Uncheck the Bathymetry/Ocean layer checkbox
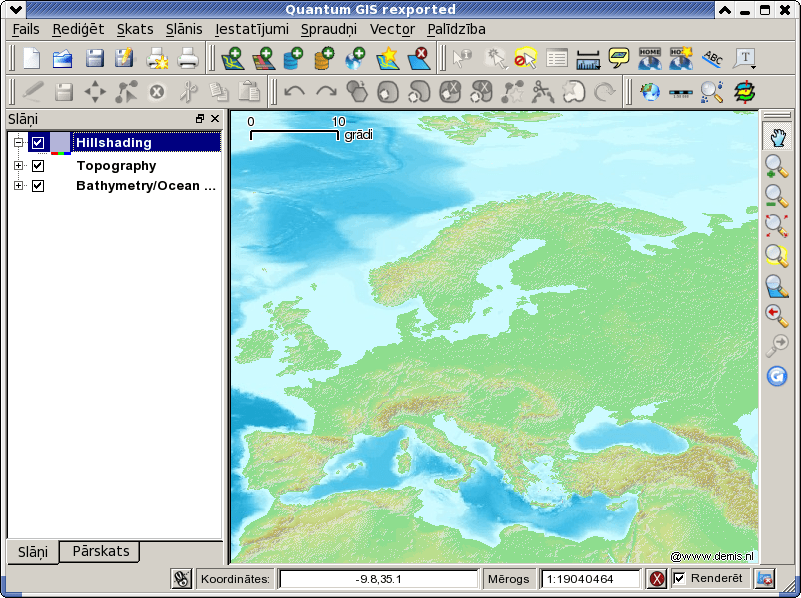The height and width of the screenshot is (598, 801). click(38, 185)
